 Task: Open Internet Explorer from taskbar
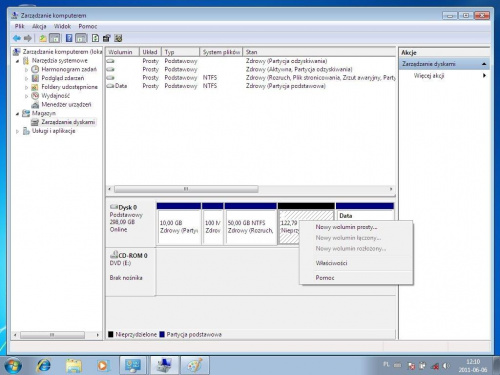(x=44, y=365)
